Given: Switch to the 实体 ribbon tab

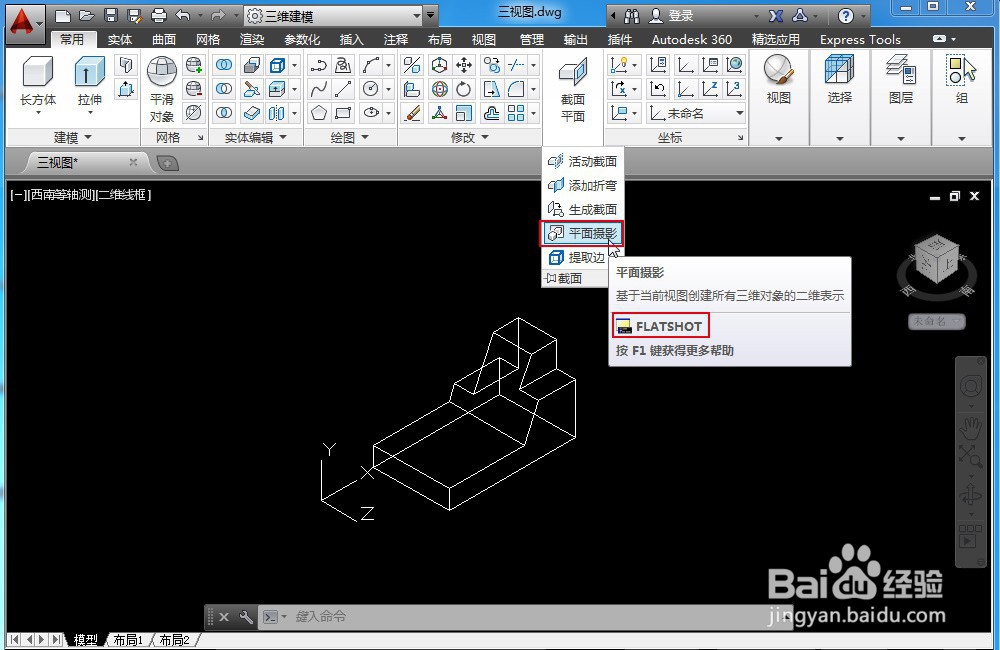Looking at the screenshot, I should 119,40.
